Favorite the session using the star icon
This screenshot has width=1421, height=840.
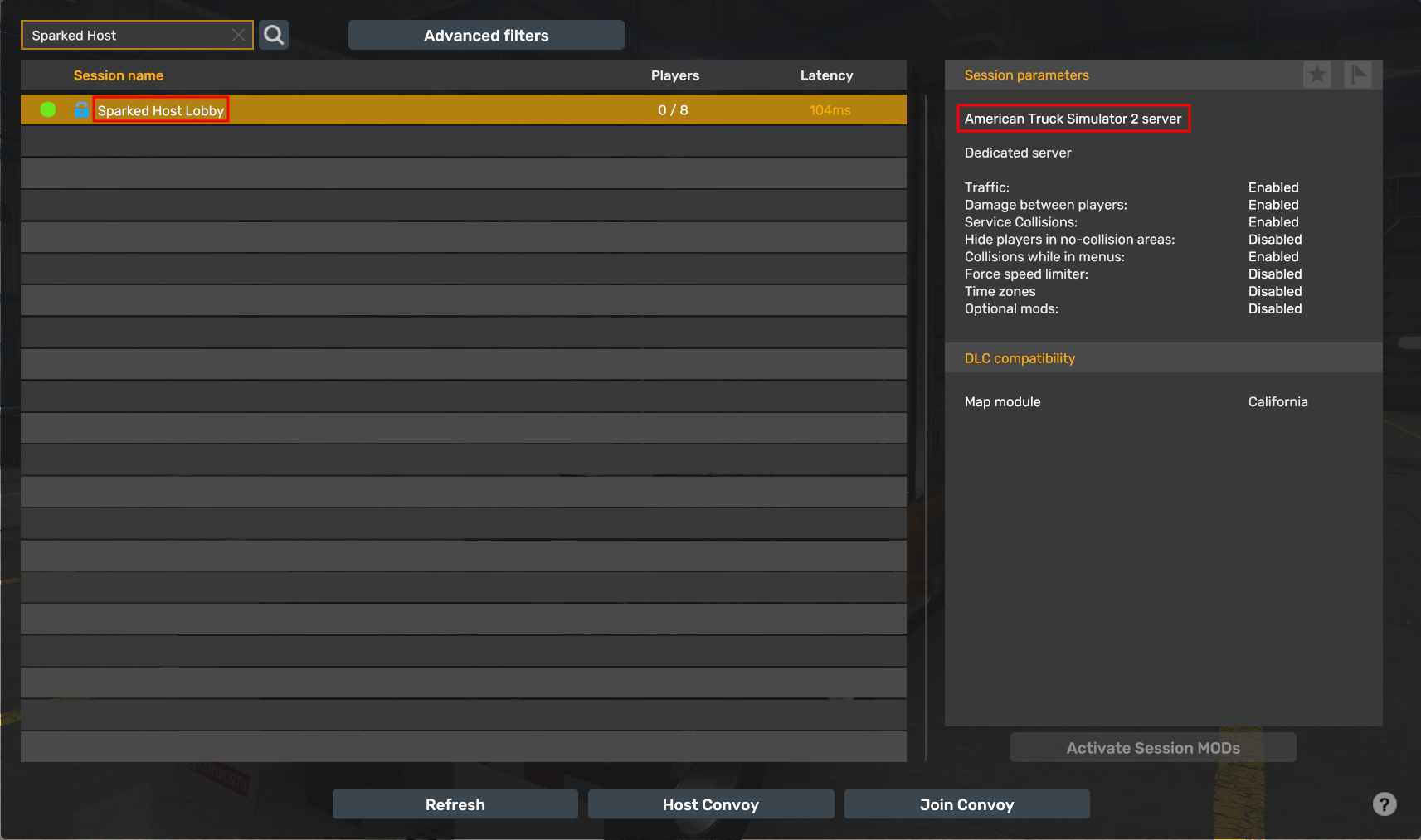(1316, 75)
